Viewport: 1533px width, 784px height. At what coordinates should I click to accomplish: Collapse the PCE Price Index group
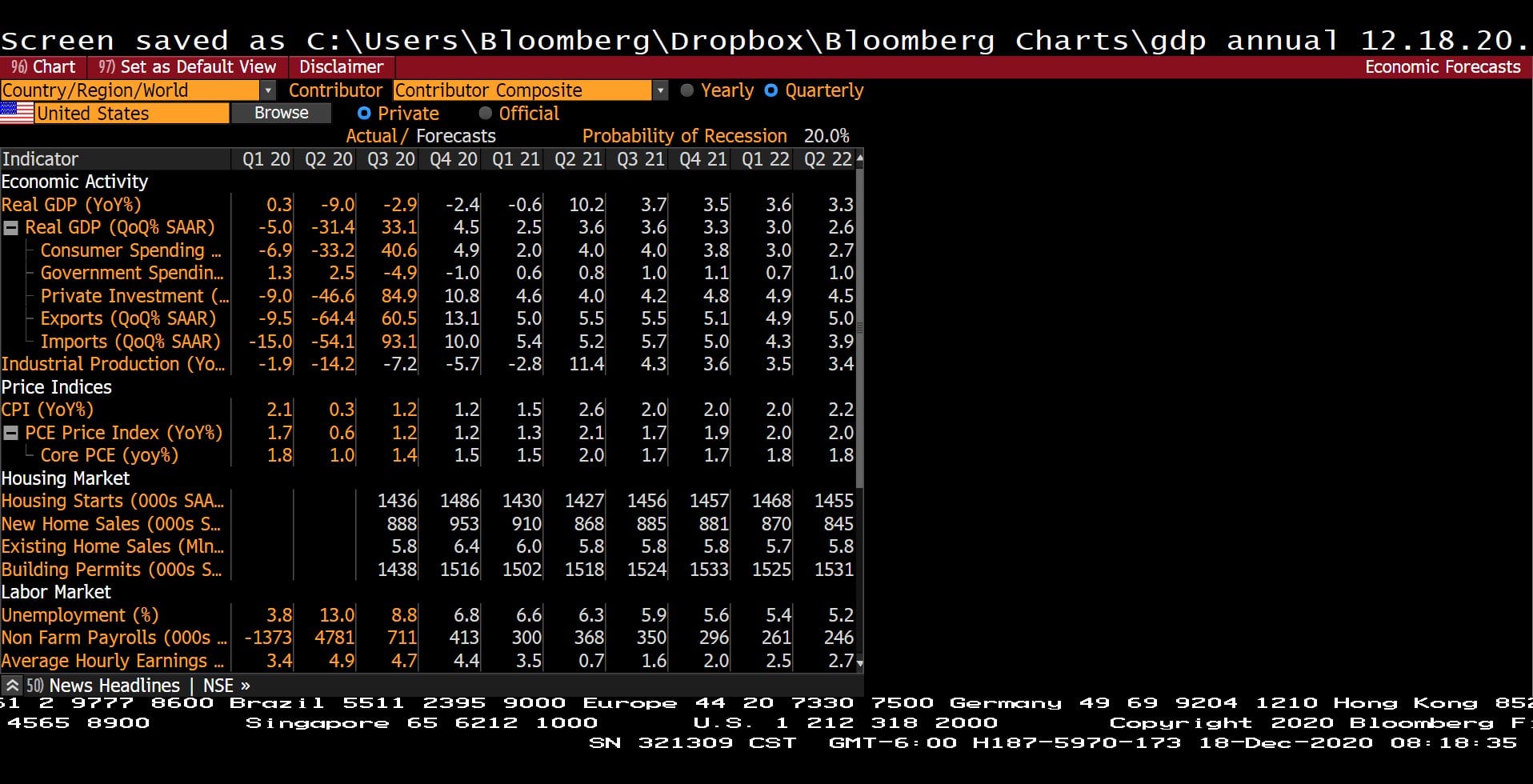pyautogui.click(x=11, y=433)
